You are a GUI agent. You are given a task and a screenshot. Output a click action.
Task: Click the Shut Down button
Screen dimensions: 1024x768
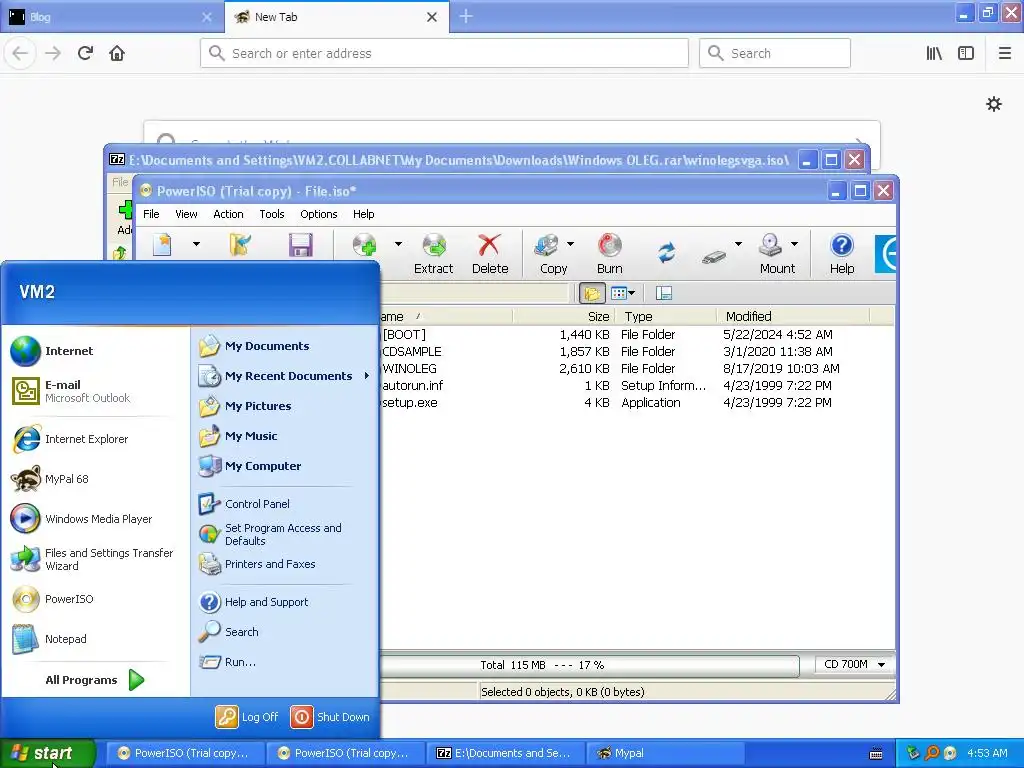[330, 717]
